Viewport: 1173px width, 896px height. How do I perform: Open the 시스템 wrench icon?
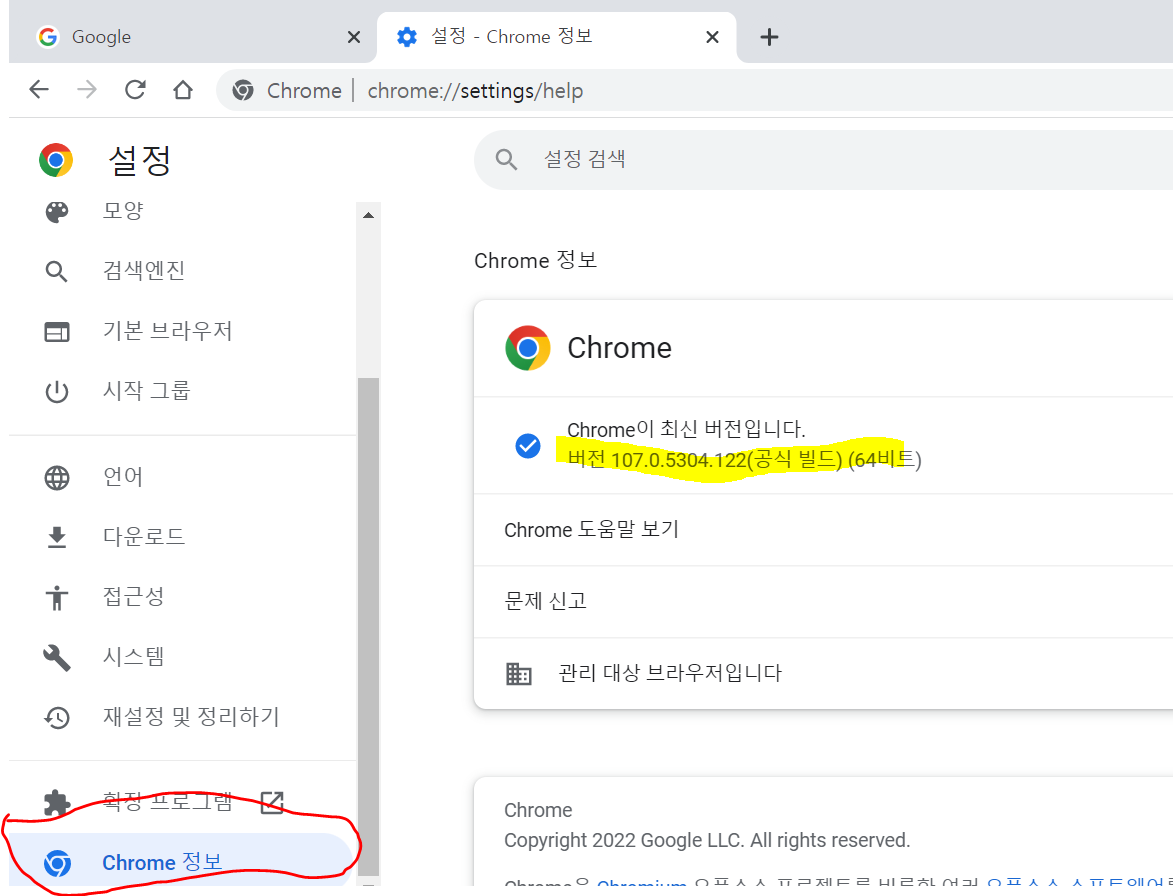coord(57,656)
